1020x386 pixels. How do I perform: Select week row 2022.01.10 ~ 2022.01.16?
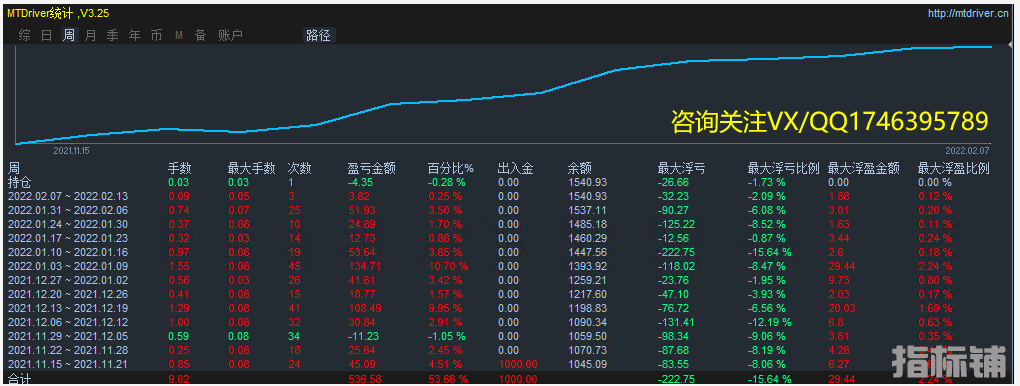click(x=68, y=252)
